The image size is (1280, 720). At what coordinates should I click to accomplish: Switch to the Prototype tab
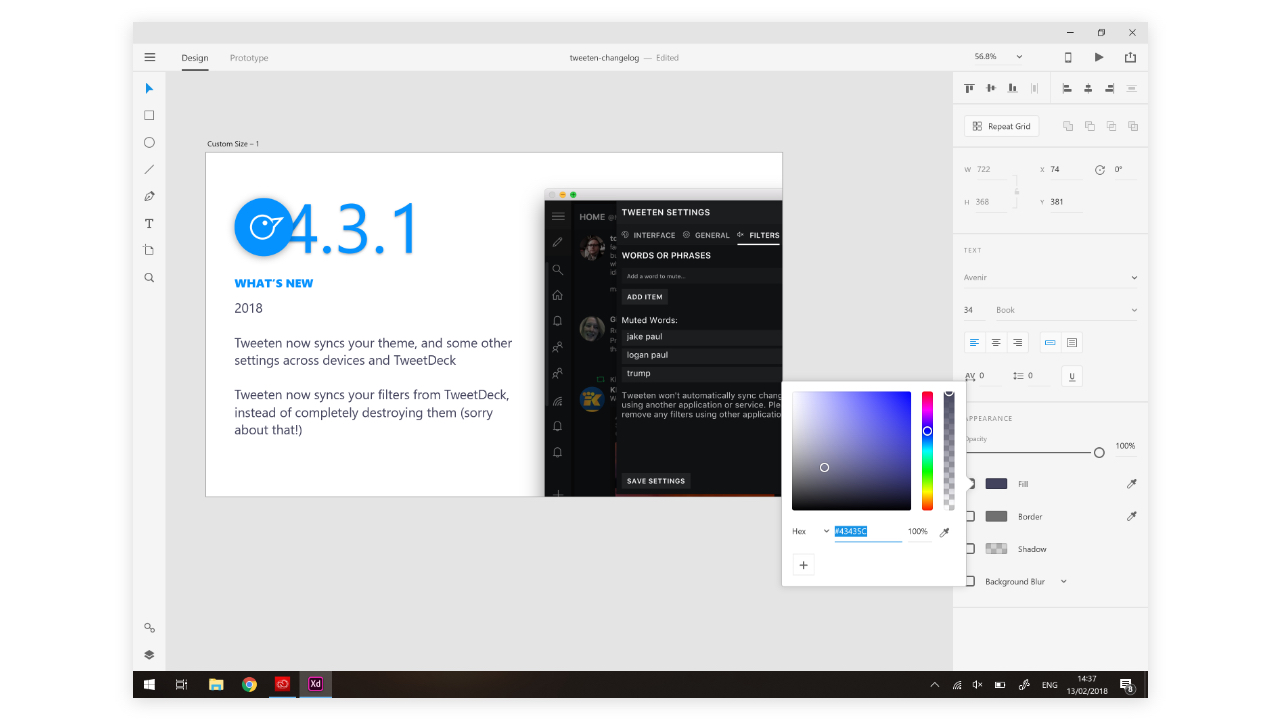click(x=249, y=58)
